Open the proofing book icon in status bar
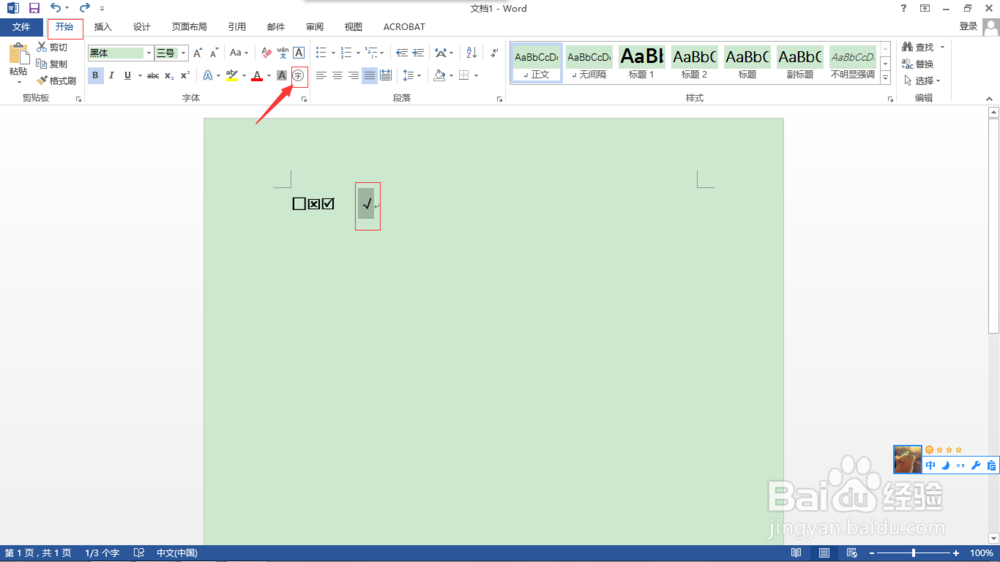 [139, 553]
